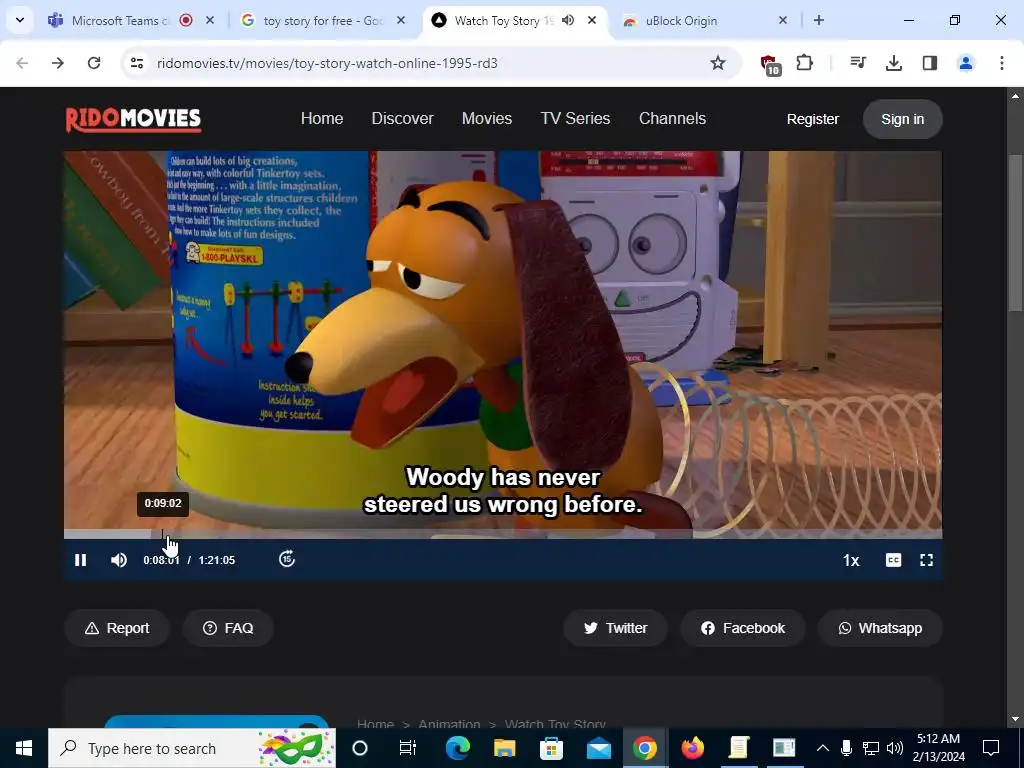Open the Windows Start menu
Screen dimensions: 1024x768
(x=24, y=748)
